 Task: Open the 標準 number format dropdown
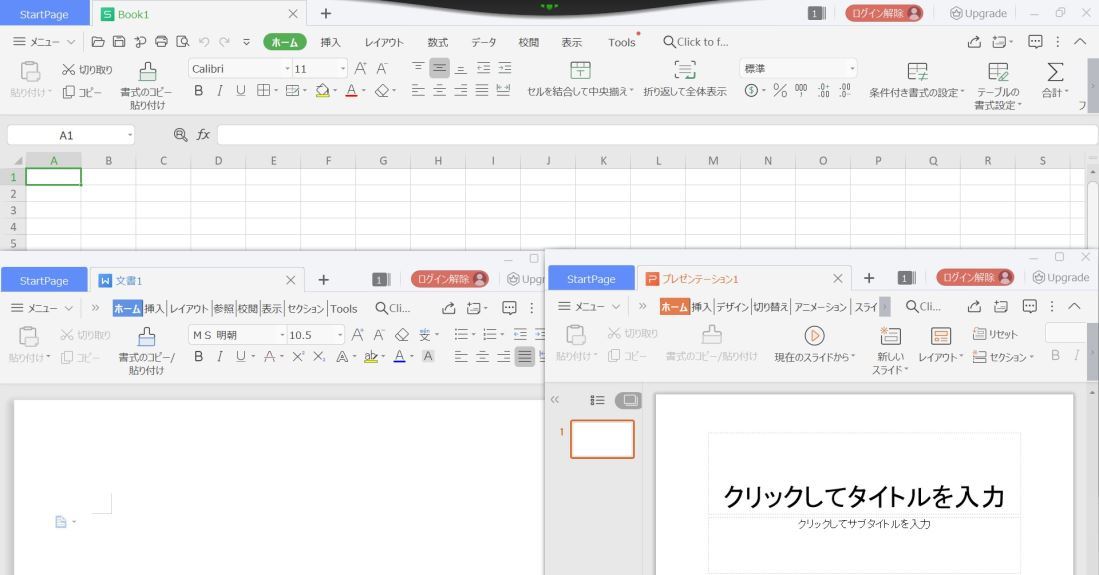pyautogui.click(x=852, y=69)
